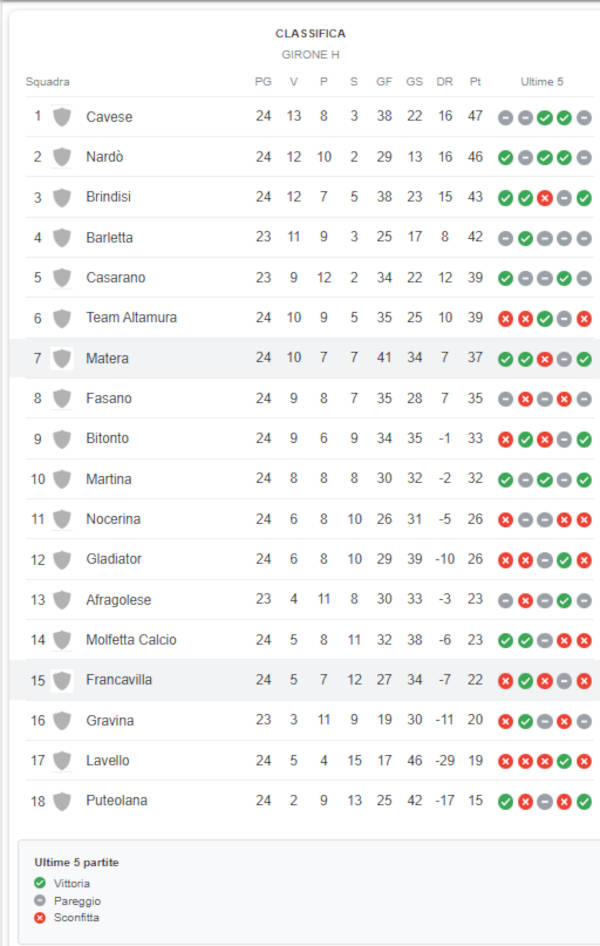Click the Puteolana team shield icon
Screen dimensions: 600x946
[x=62, y=801]
